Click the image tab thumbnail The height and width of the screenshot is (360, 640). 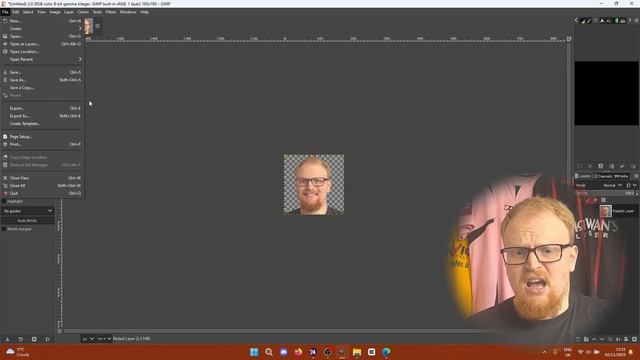click(89, 27)
